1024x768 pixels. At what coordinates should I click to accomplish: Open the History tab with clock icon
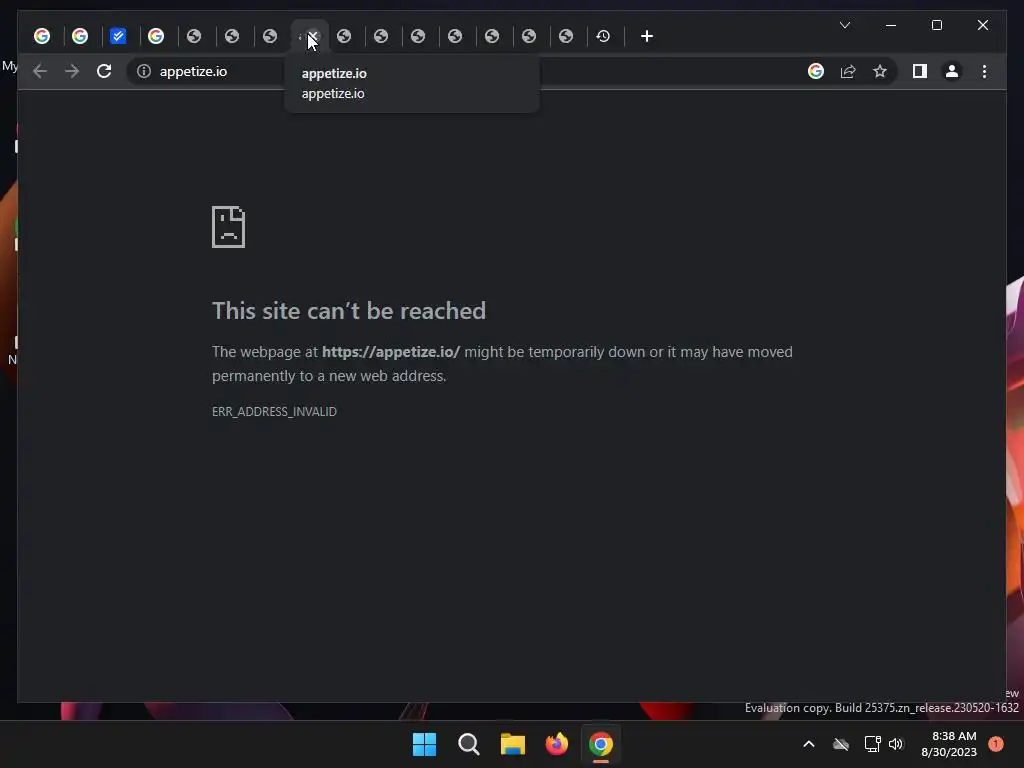[x=603, y=36]
